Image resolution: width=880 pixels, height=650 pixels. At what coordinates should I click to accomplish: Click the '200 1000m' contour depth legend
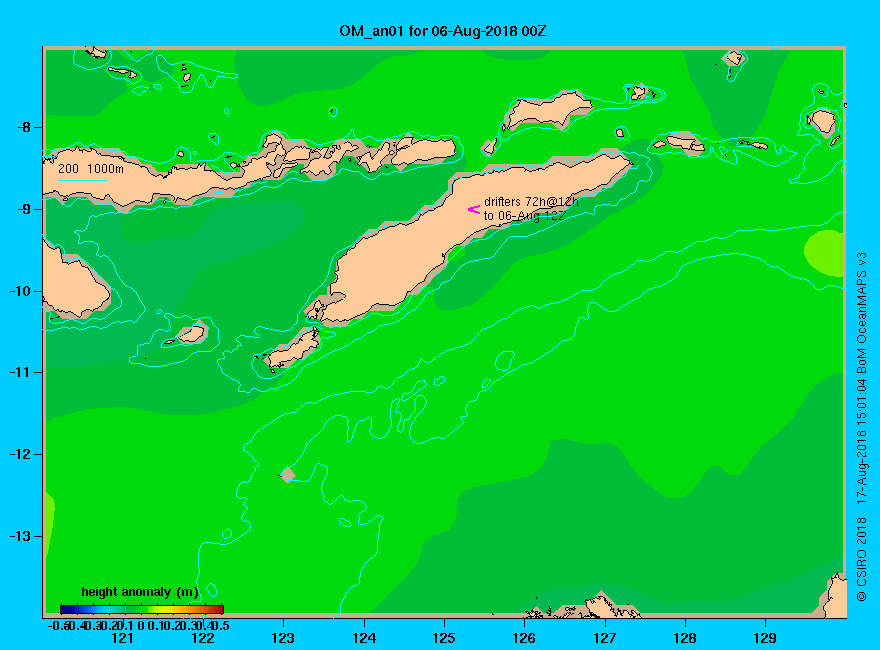click(91, 168)
